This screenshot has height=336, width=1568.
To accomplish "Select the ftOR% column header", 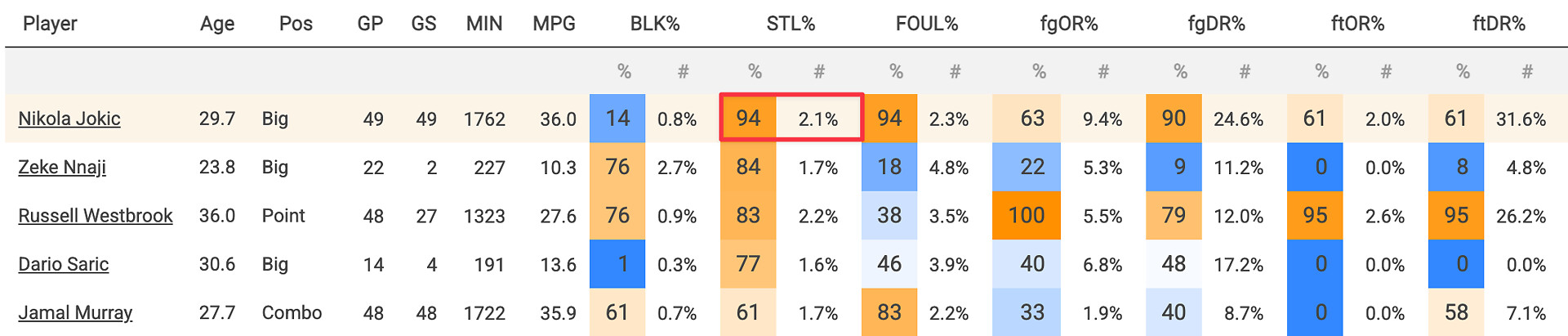I will coord(1357,24).
